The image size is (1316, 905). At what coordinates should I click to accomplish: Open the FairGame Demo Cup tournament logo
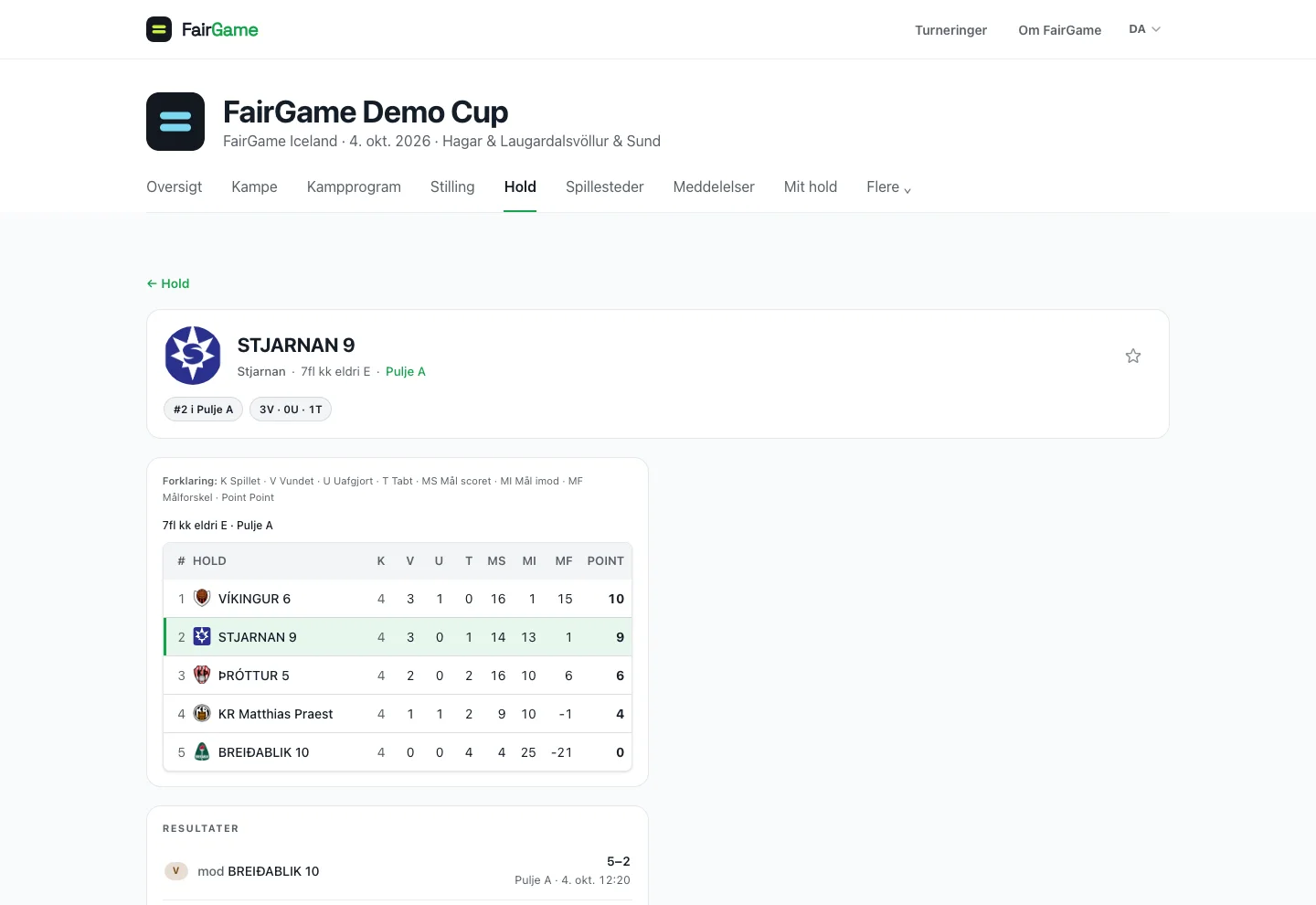(x=175, y=122)
